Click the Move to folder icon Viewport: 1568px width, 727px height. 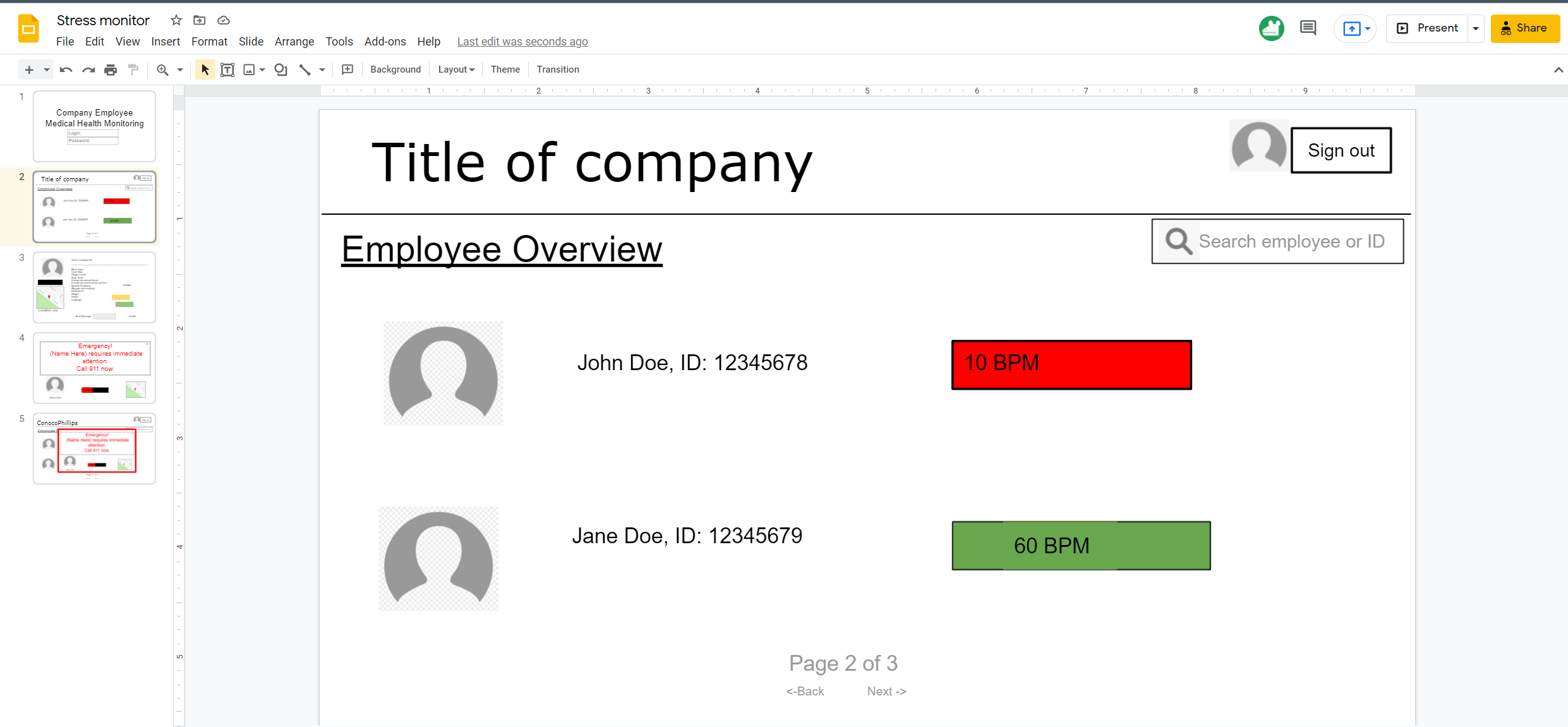click(x=200, y=20)
